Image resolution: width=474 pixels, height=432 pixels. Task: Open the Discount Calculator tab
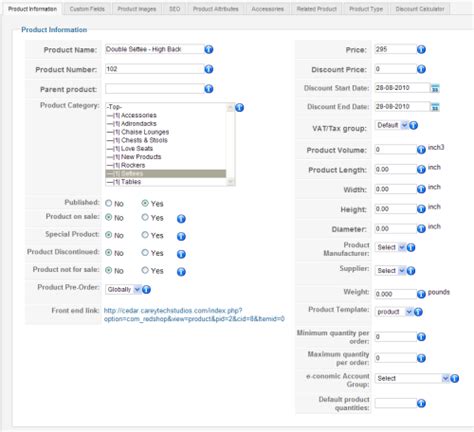pyautogui.click(x=420, y=9)
